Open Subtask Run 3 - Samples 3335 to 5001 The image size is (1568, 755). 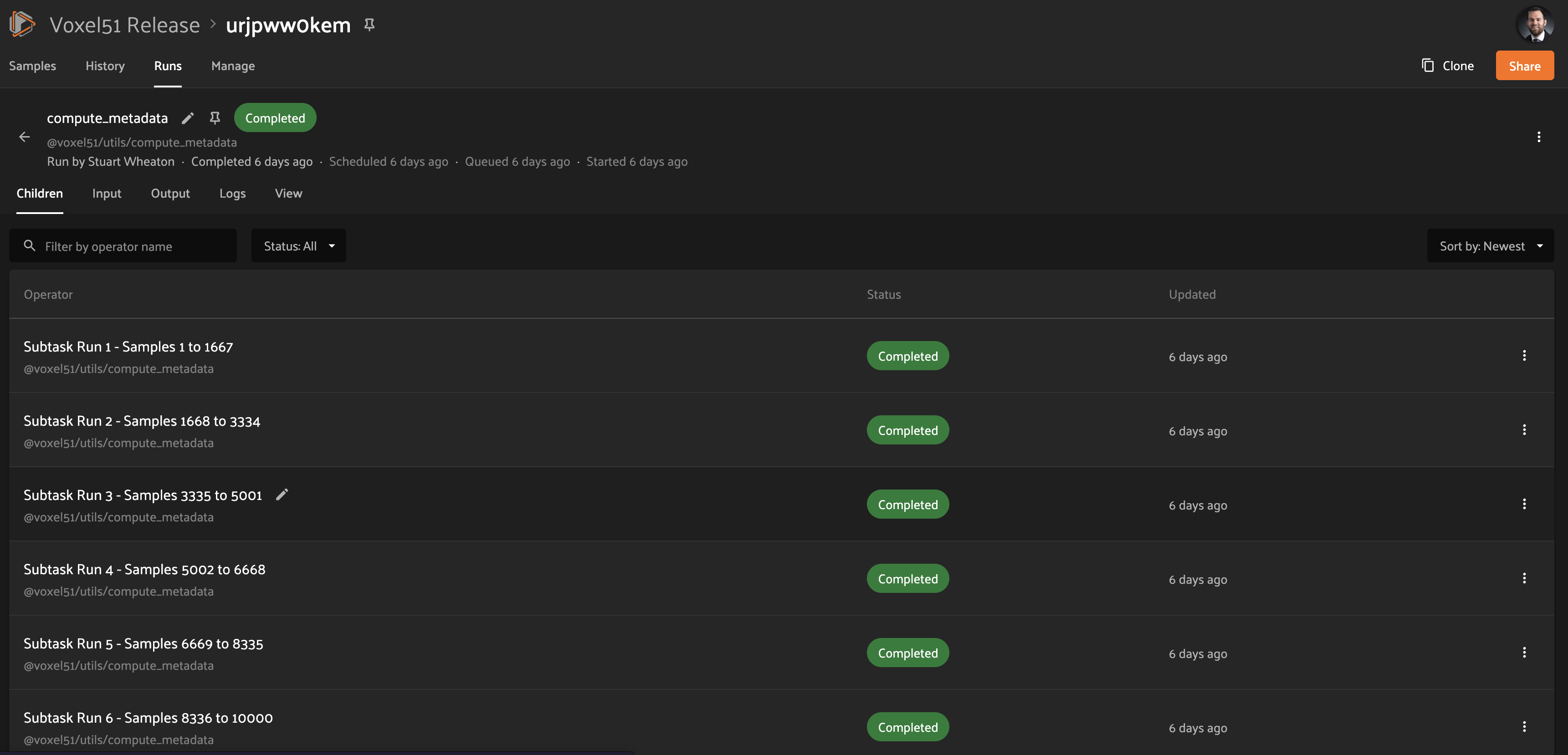(x=143, y=495)
